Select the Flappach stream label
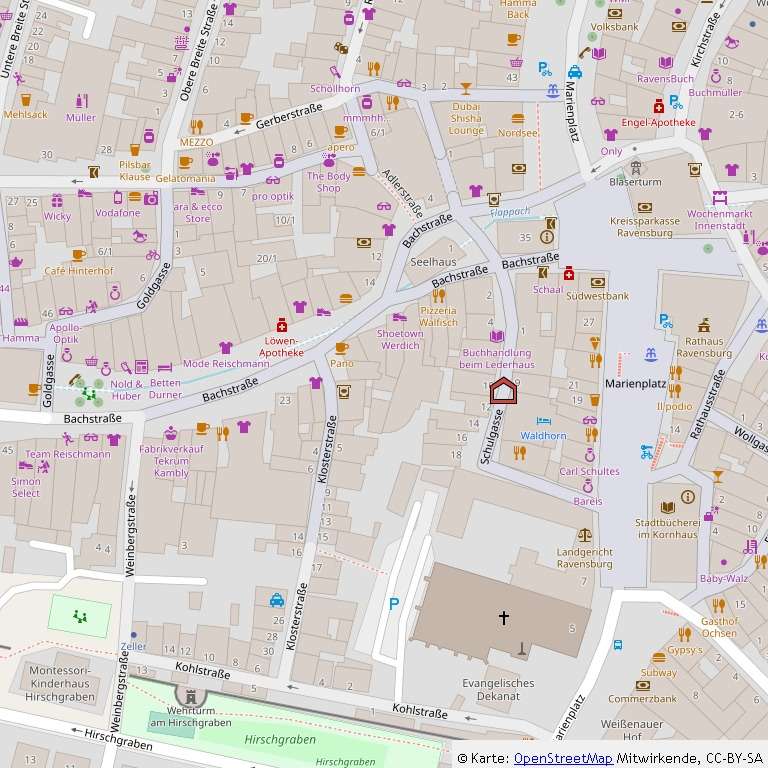The image size is (768, 768). [510, 212]
